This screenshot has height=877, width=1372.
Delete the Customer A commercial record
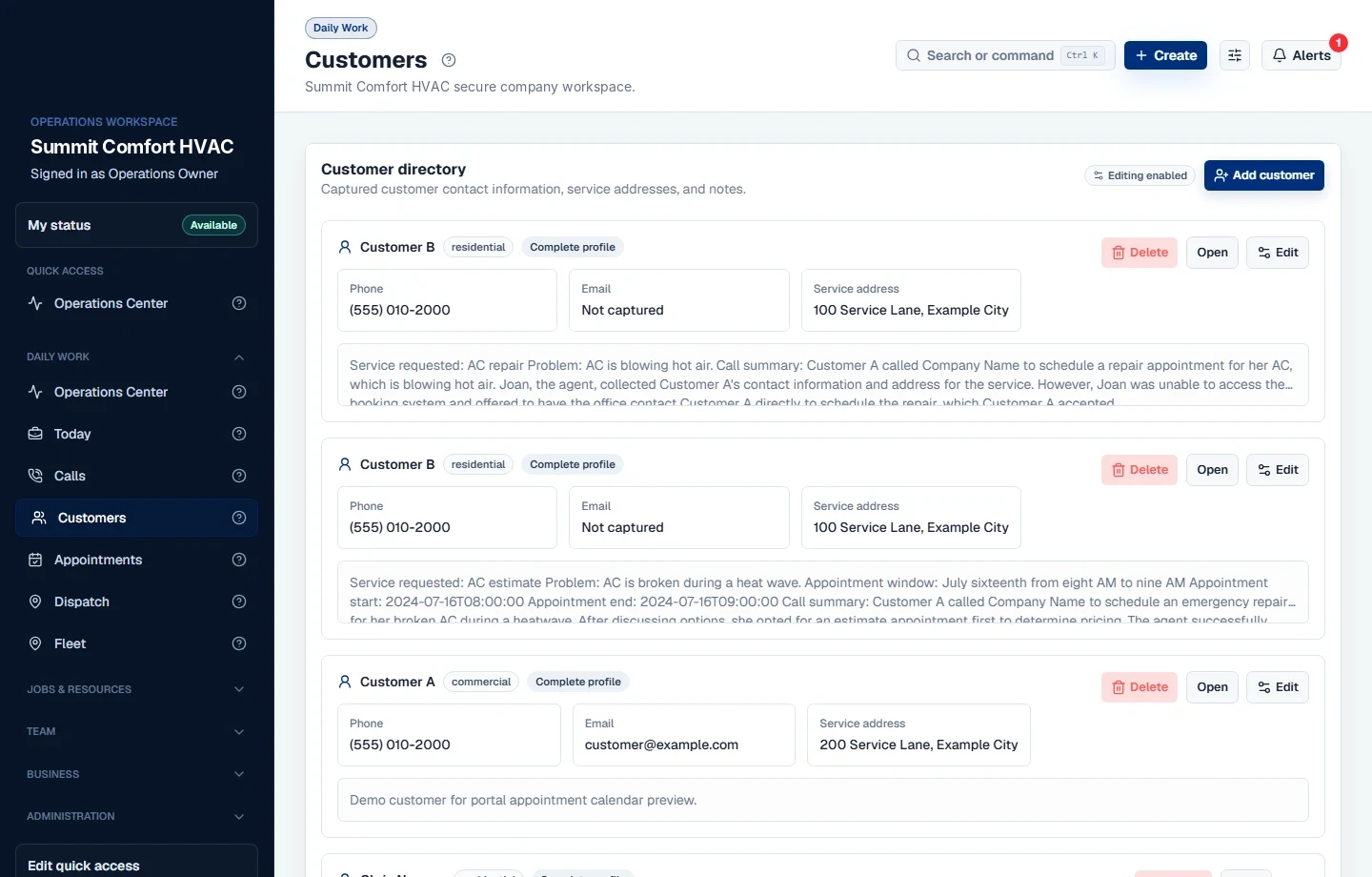coord(1140,687)
